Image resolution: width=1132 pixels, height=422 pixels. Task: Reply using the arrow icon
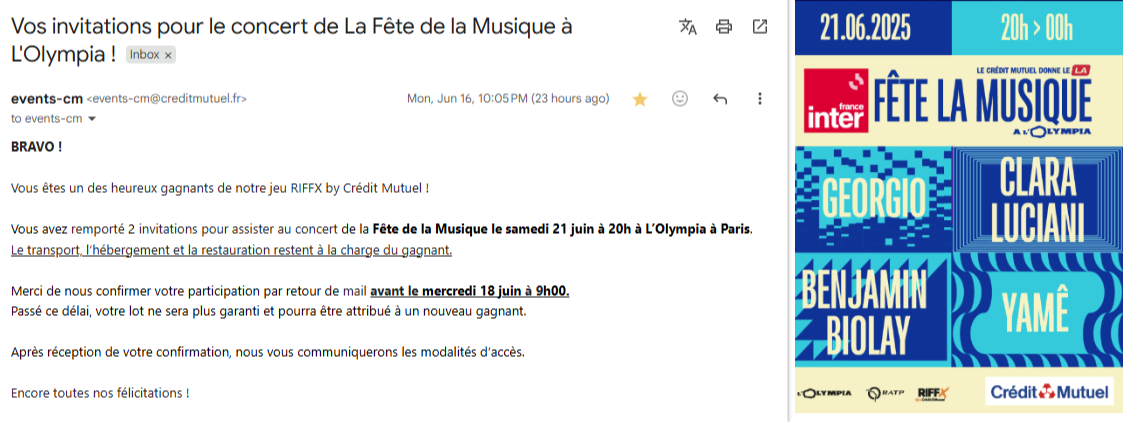tap(720, 99)
